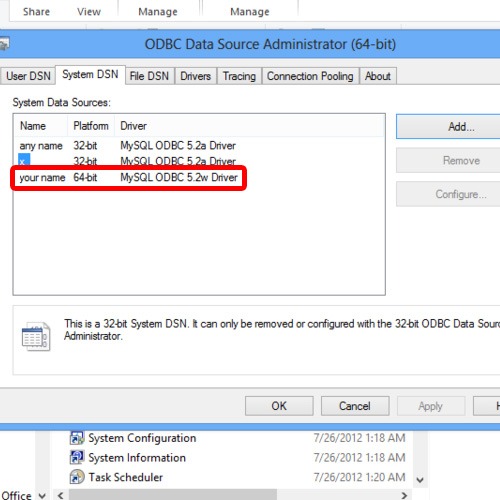
Task: Show the About tab
Action: [x=378, y=76]
